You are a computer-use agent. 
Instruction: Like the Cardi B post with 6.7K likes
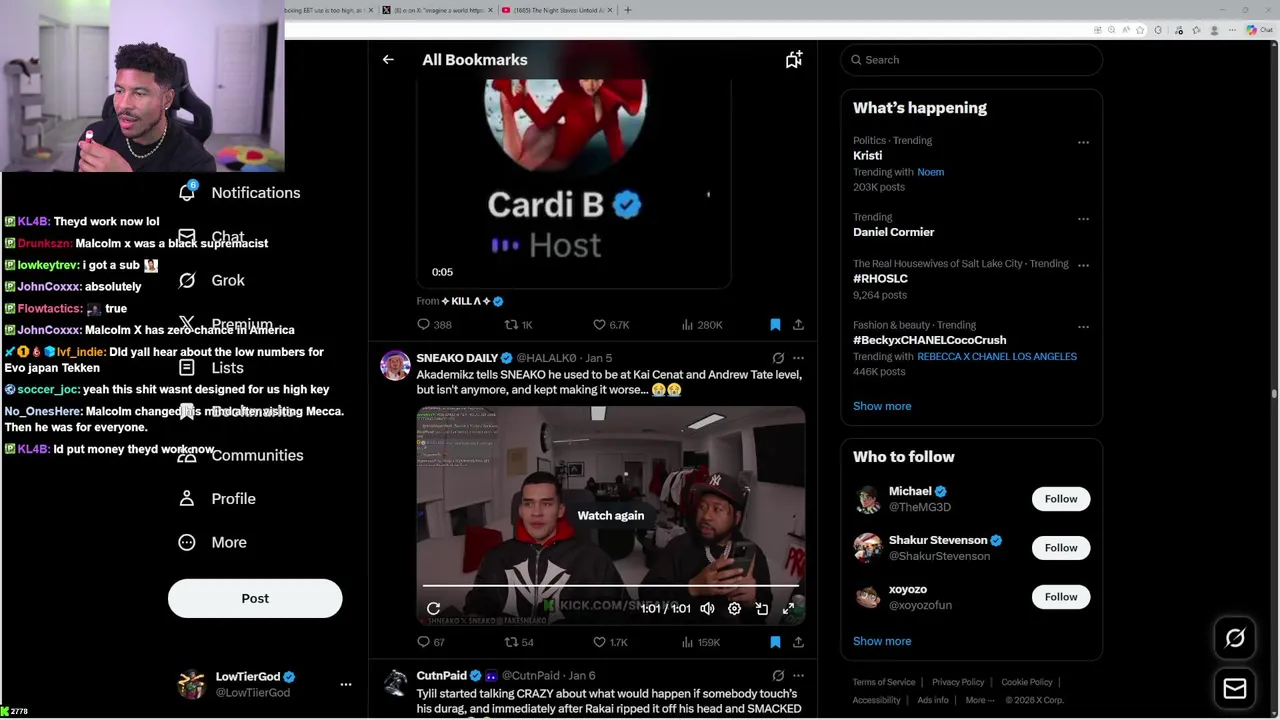tap(611, 325)
